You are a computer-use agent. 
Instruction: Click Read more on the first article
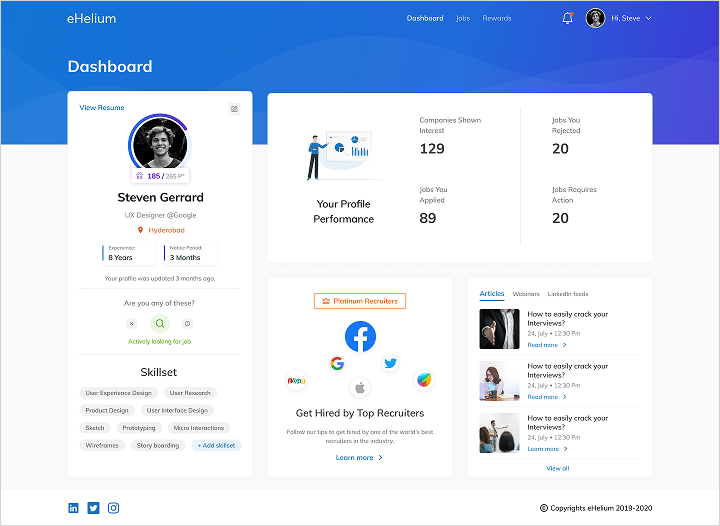(x=542, y=345)
